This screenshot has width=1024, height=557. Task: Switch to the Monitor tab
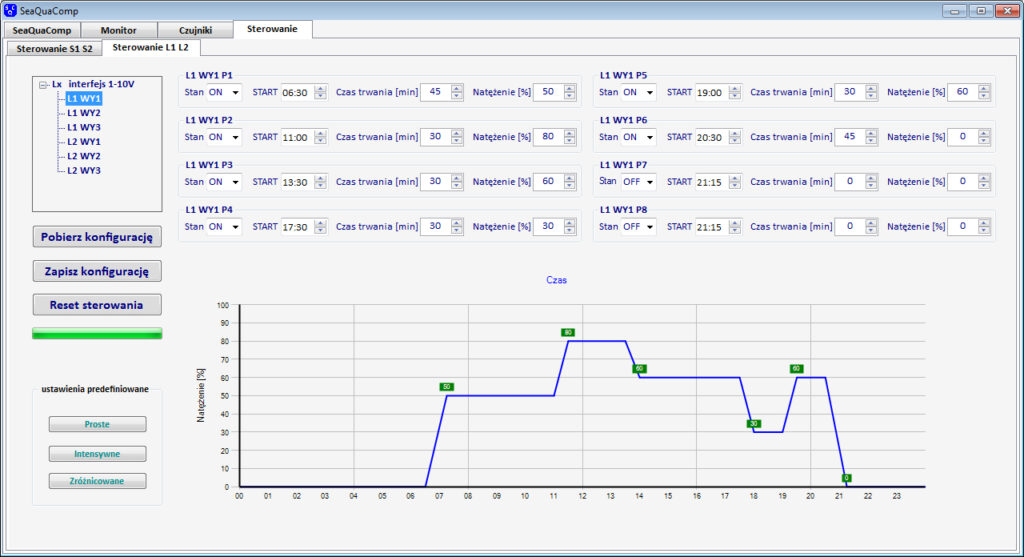(119, 30)
